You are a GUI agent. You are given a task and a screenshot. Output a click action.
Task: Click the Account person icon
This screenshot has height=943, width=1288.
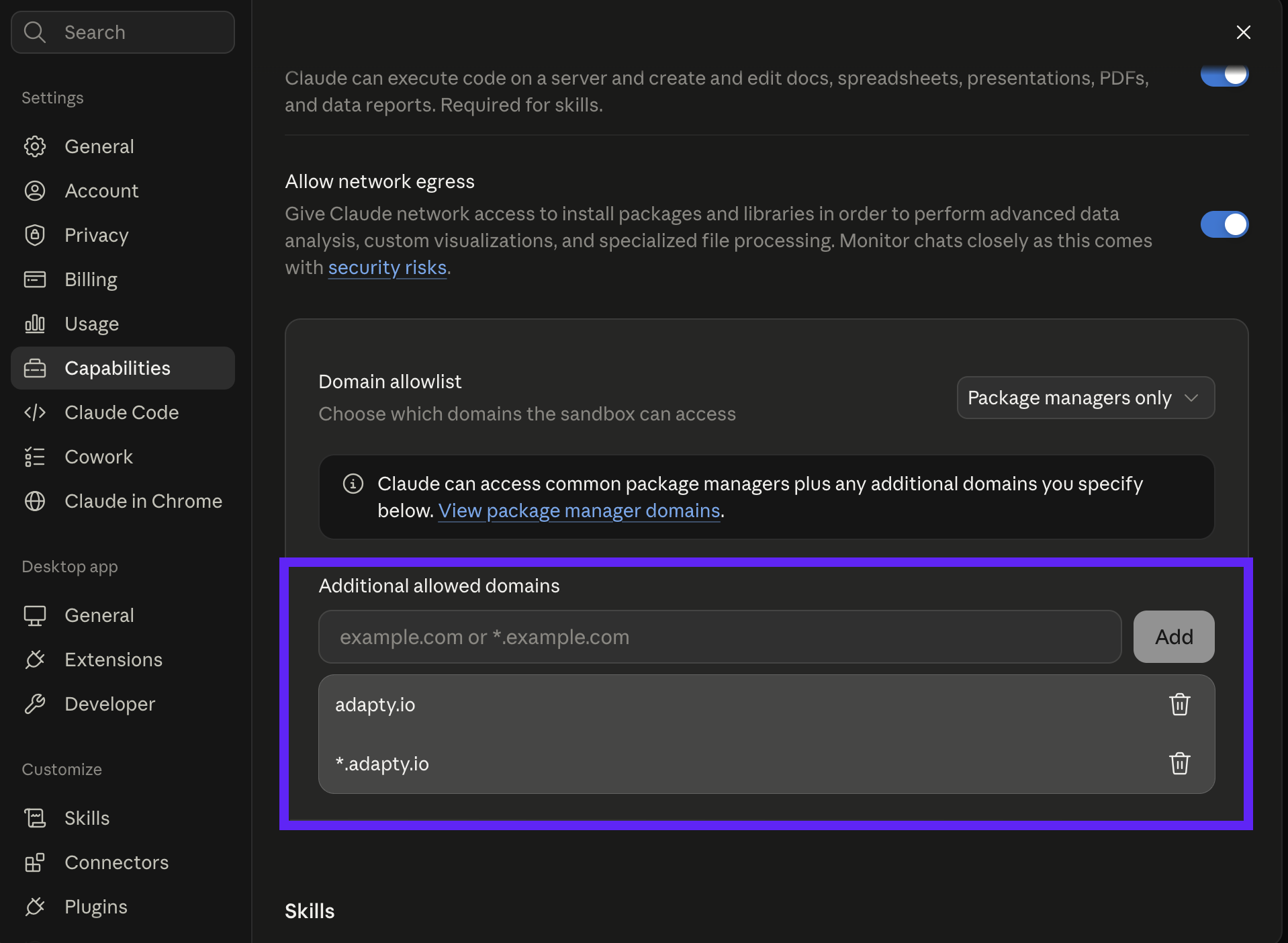pos(35,191)
